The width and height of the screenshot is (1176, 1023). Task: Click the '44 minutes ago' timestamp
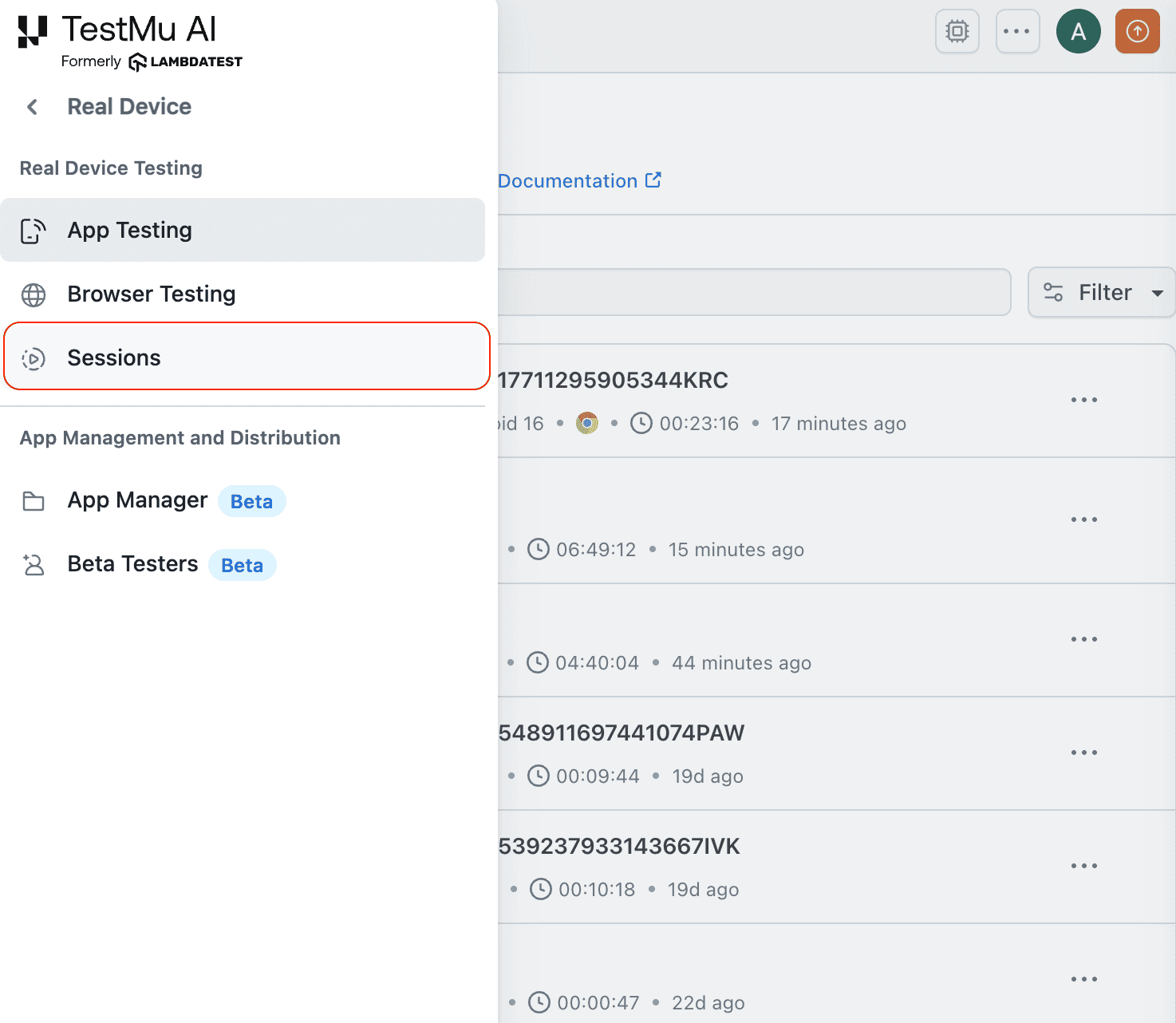742,663
